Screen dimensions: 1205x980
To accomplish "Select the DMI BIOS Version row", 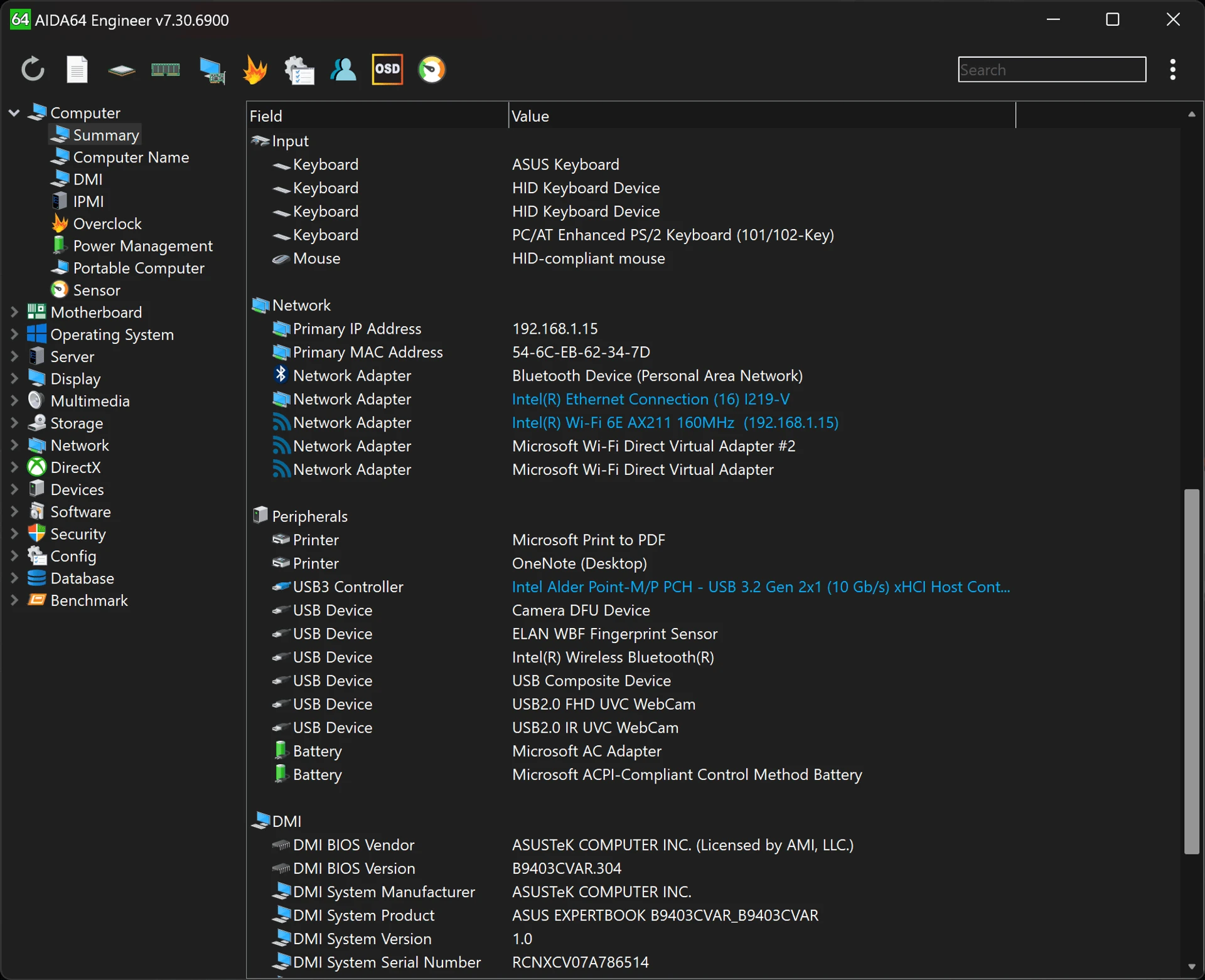I will (x=713, y=868).
